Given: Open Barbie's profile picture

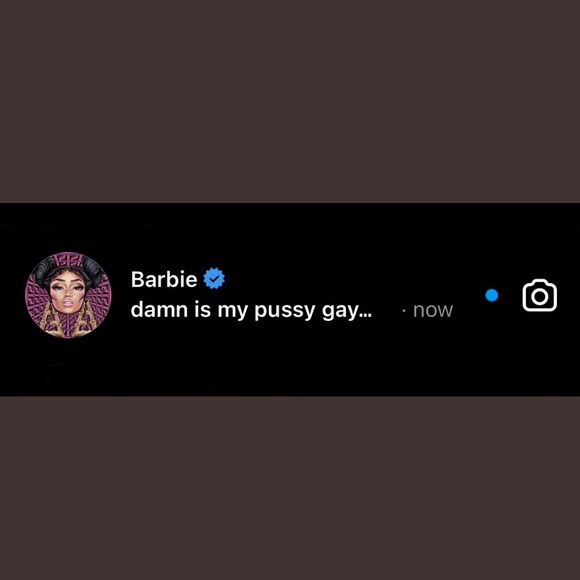Looking at the screenshot, I should 68,295.
